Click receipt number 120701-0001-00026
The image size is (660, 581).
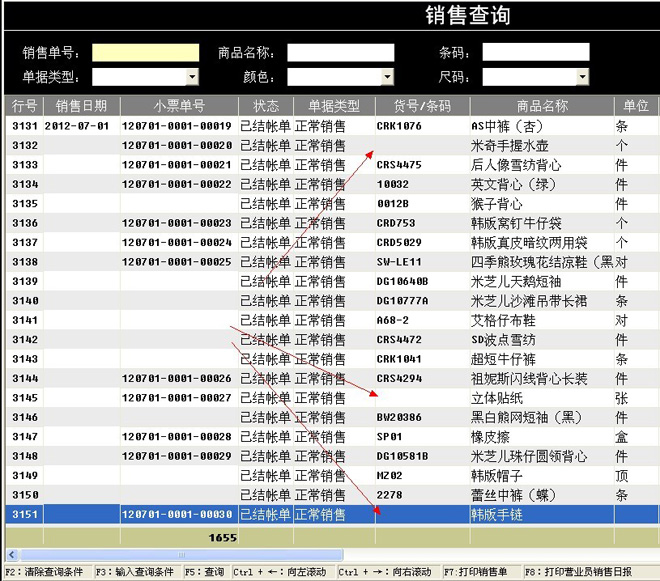tap(177, 378)
